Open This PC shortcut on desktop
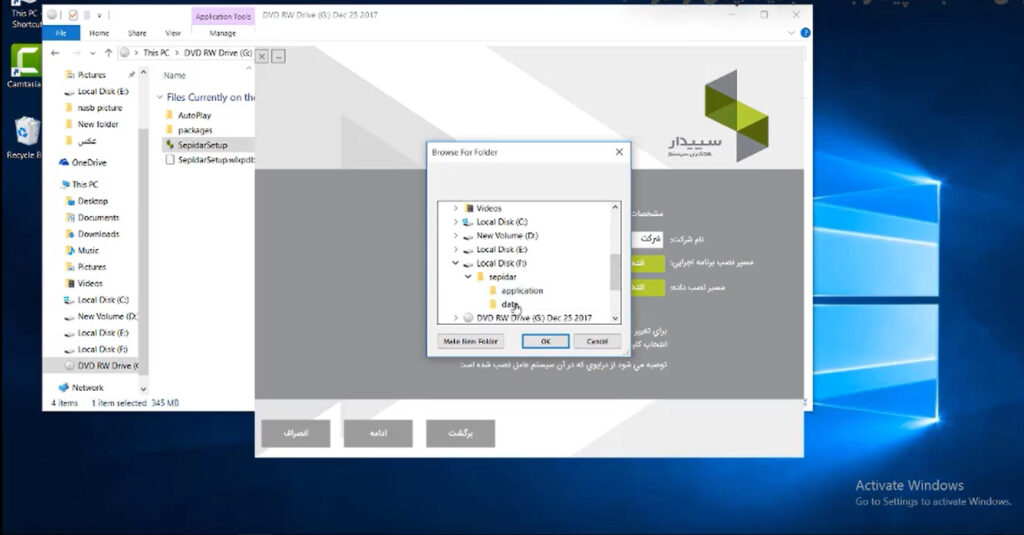The width and height of the screenshot is (1024, 535). click(24, 16)
